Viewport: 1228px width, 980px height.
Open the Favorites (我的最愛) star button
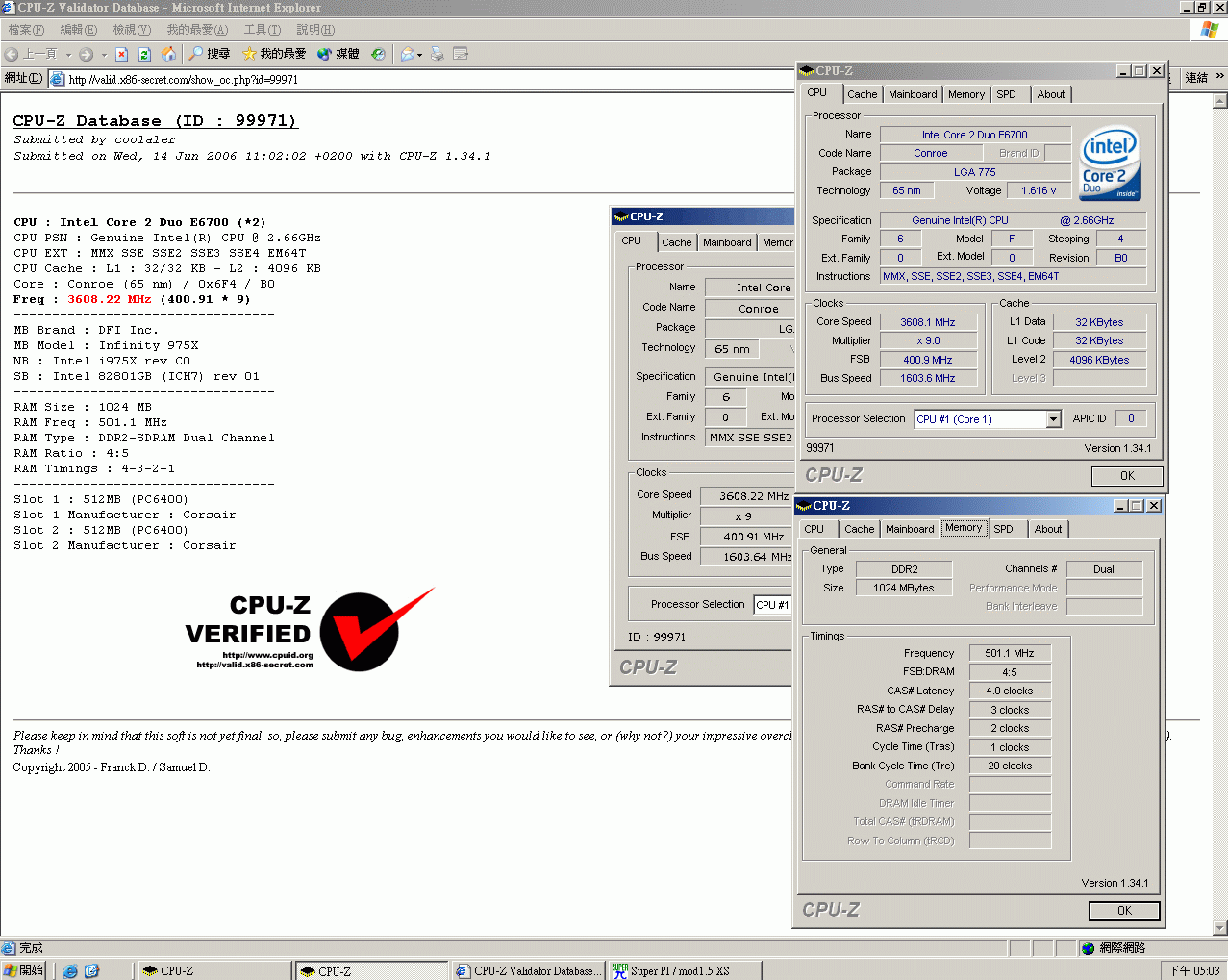[x=274, y=54]
